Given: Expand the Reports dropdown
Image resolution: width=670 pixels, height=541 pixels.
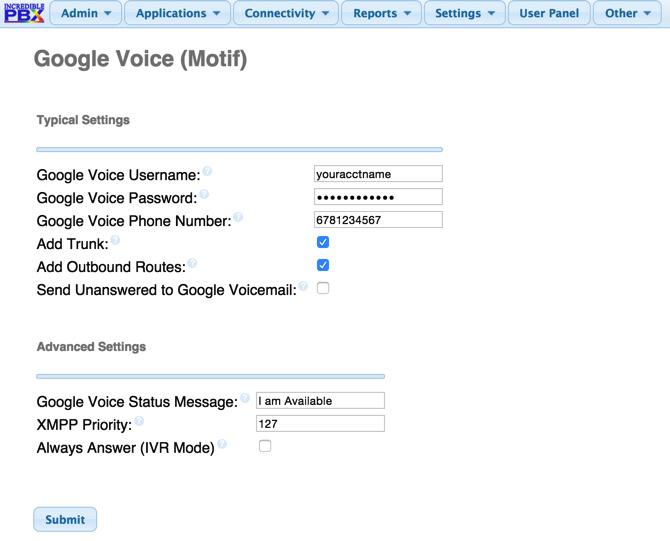Looking at the screenshot, I should click(382, 13).
